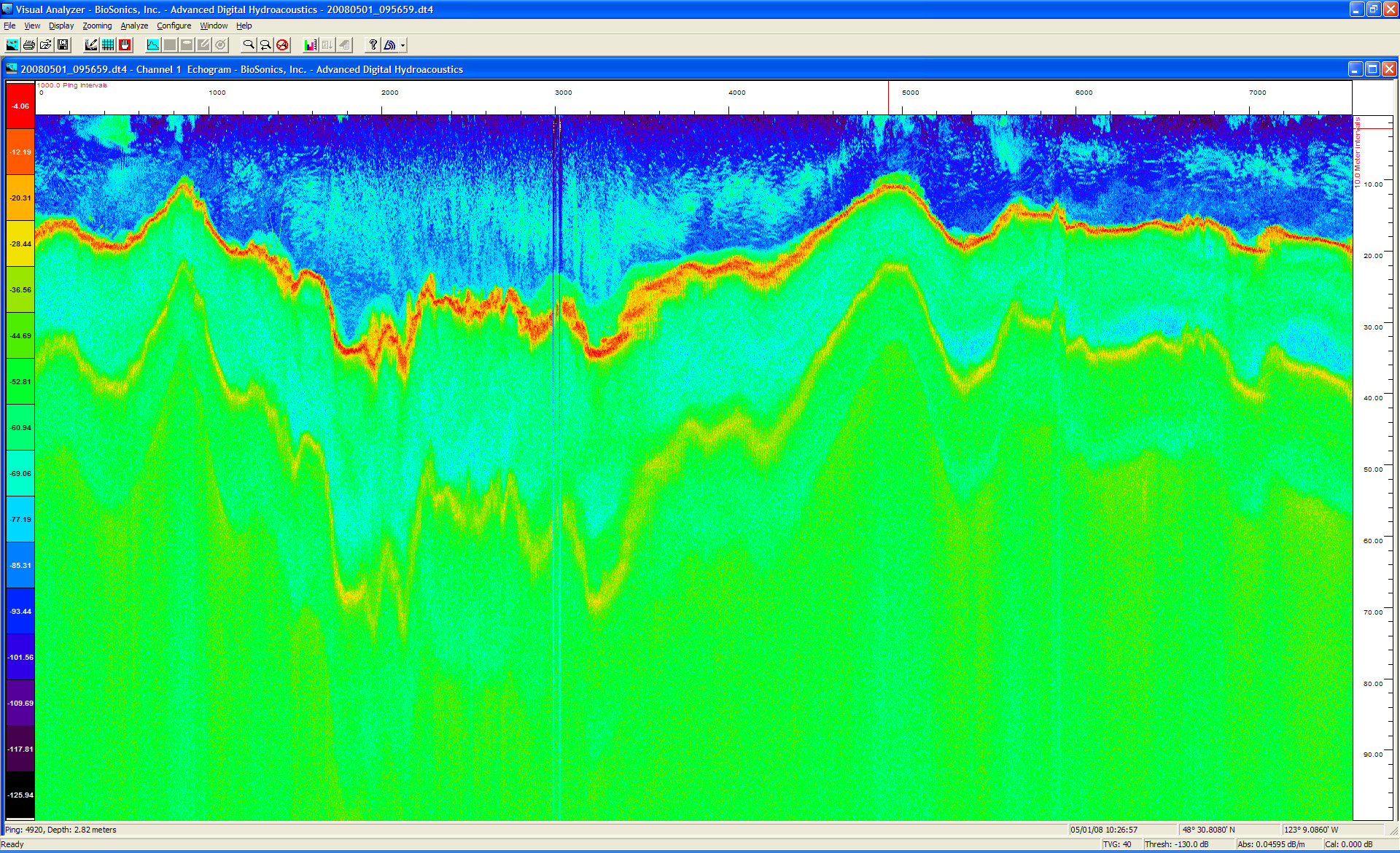1400x853 pixels.
Task: Toggle the color bar histogram icon
Action: (311, 45)
